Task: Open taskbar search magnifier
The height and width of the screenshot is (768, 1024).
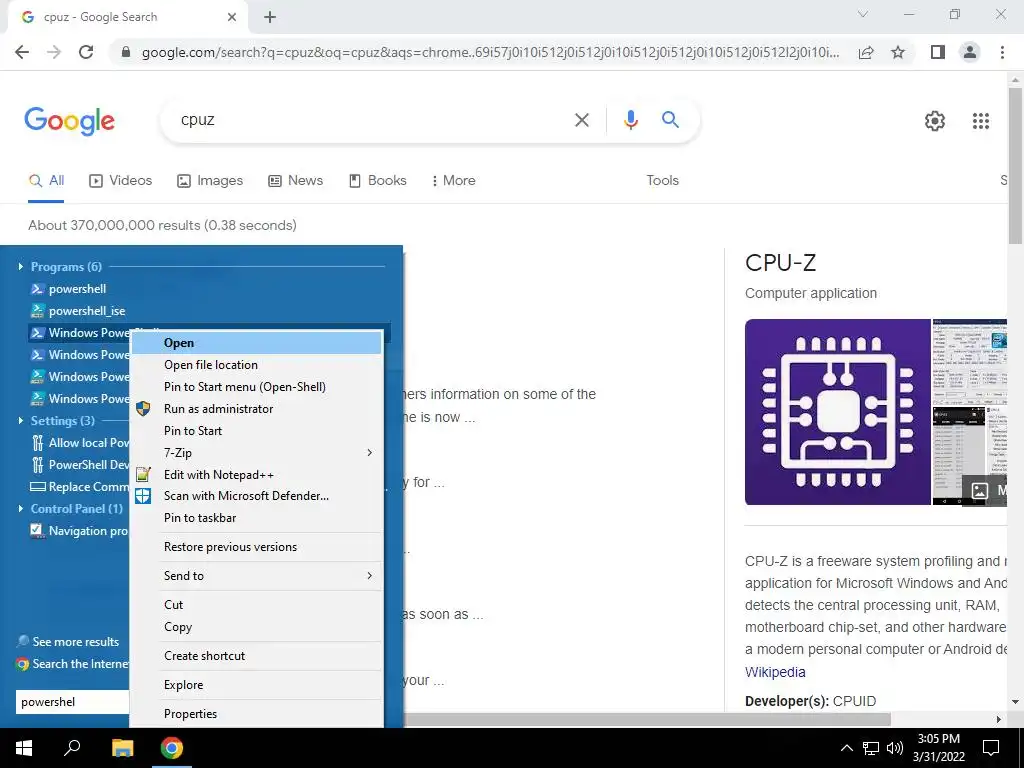Action: pos(72,748)
